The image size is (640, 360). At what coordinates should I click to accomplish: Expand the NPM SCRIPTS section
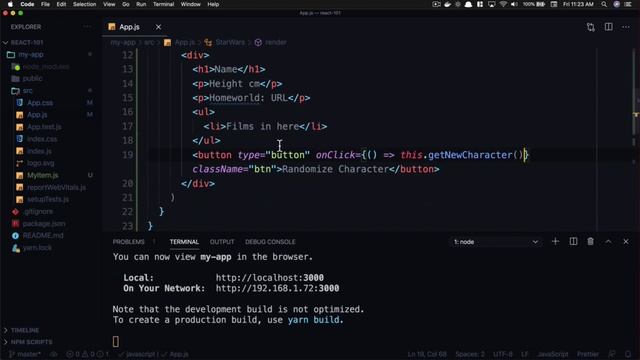(x=31, y=342)
